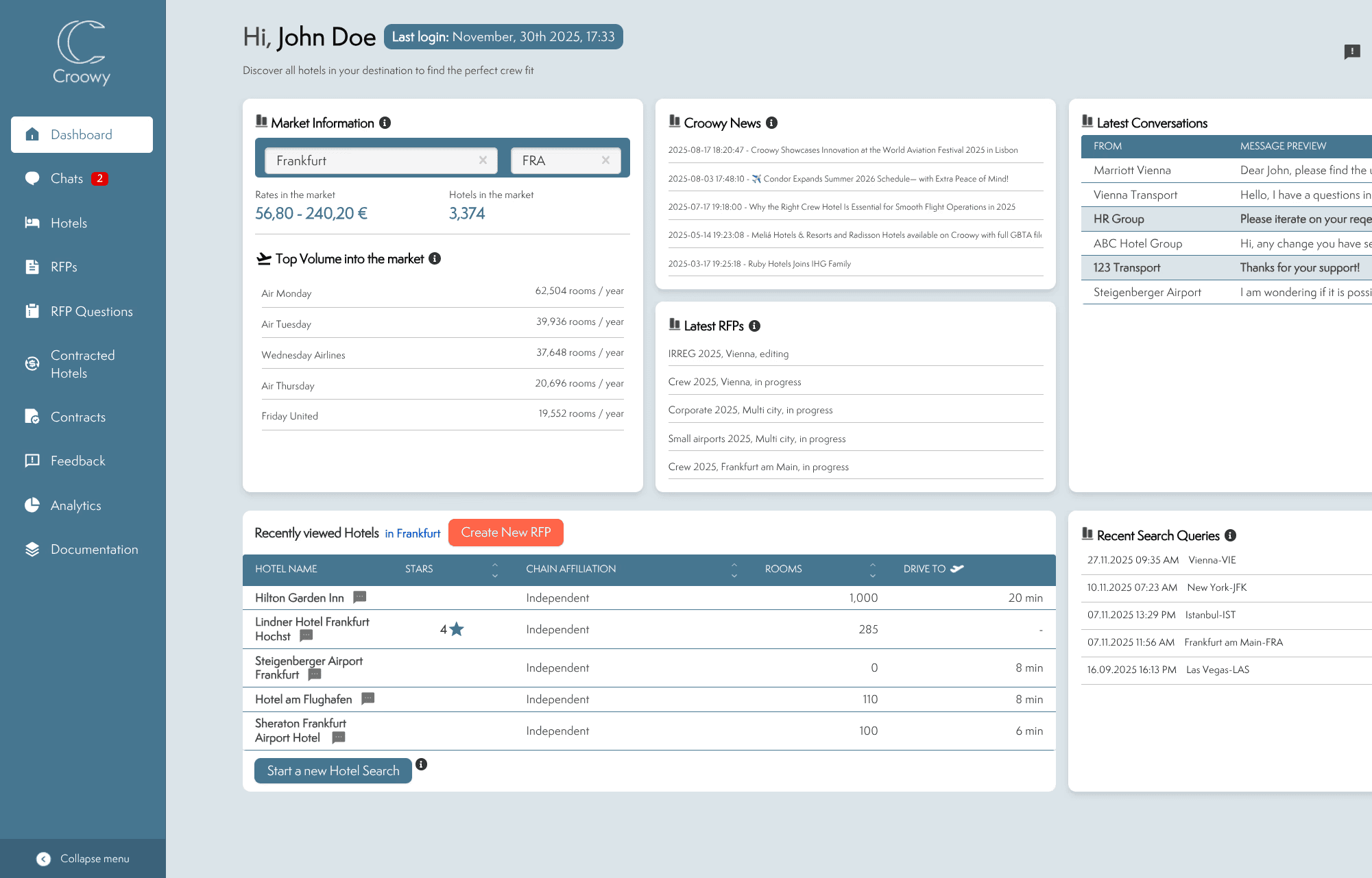This screenshot has height=878, width=1372.
Task: Remove the Frankfurt filter with the X
Action: (483, 160)
